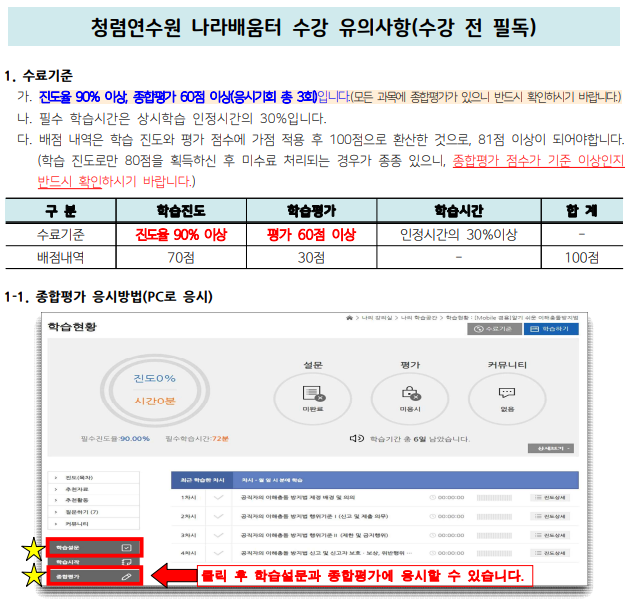Click the 1차시 lesson title text
The height and width of the screenshot is (602, 627).
pos(298,497)
